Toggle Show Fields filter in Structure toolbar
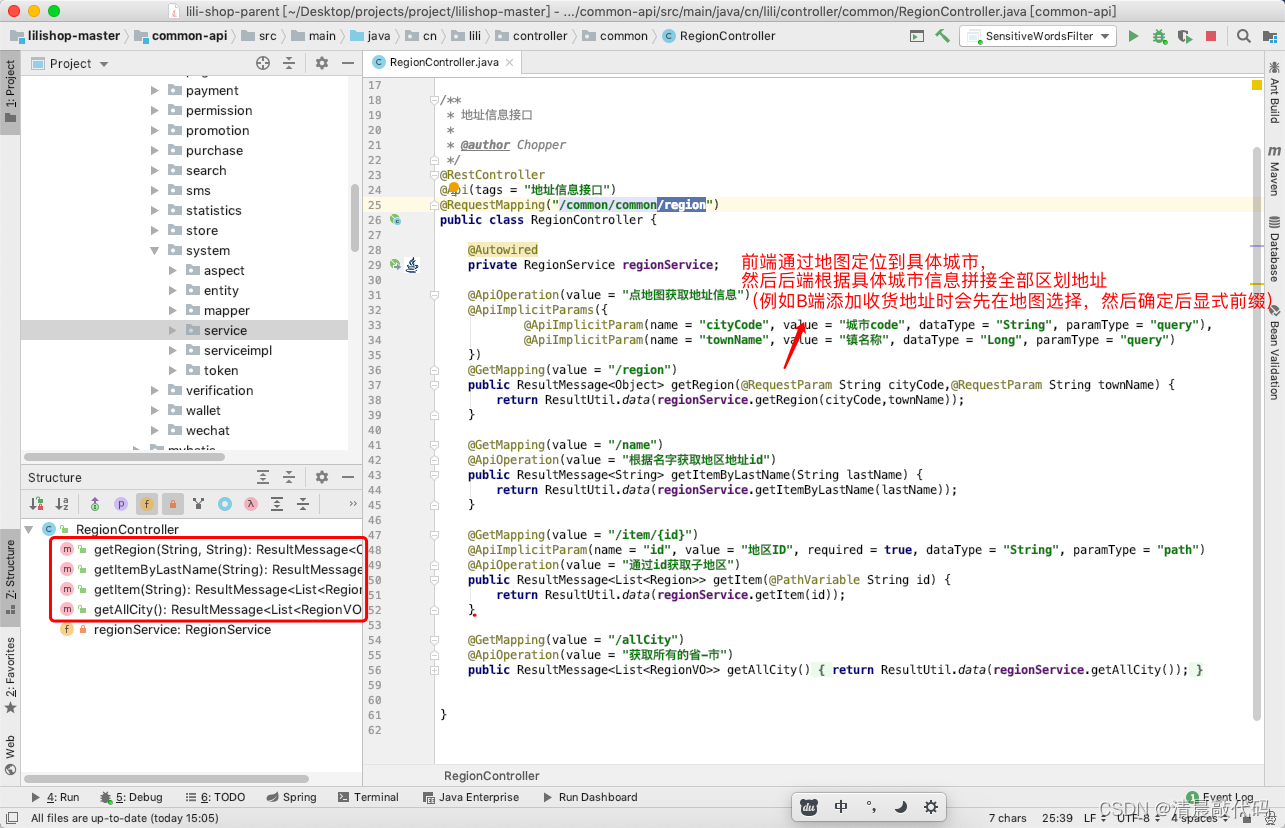This screenshot has width=1285, height=828. click(x=146, y=504)
